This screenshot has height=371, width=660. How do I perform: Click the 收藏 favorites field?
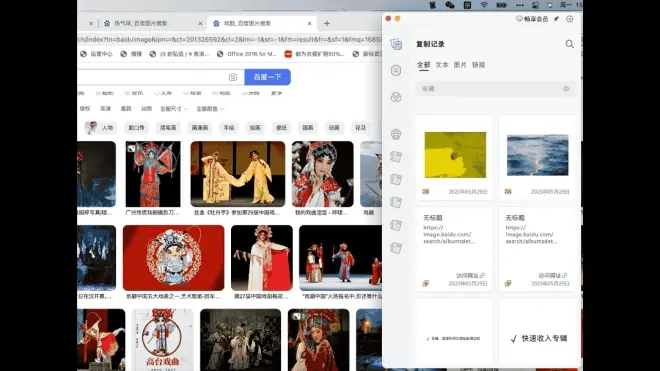pyautogui.click(x=495, y=88)
